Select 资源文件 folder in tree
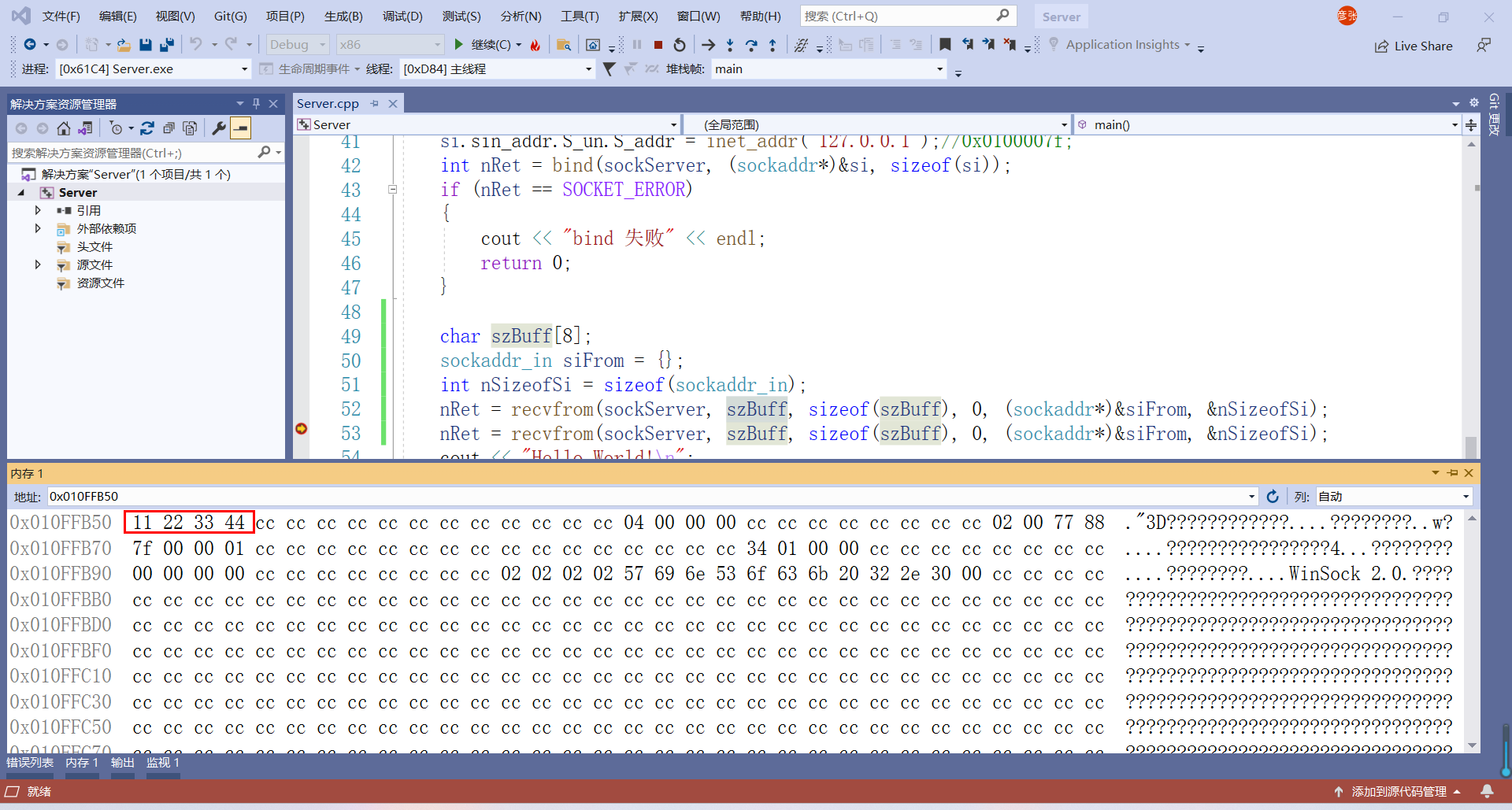1512x810 pixels. 100,283
